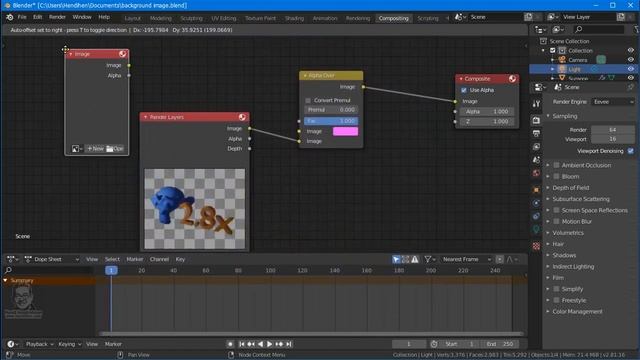This screenshot has width=640, height=360.
Task: Open the Output properties tab icon
Action: pyautogui.click(x=536, y=133)
